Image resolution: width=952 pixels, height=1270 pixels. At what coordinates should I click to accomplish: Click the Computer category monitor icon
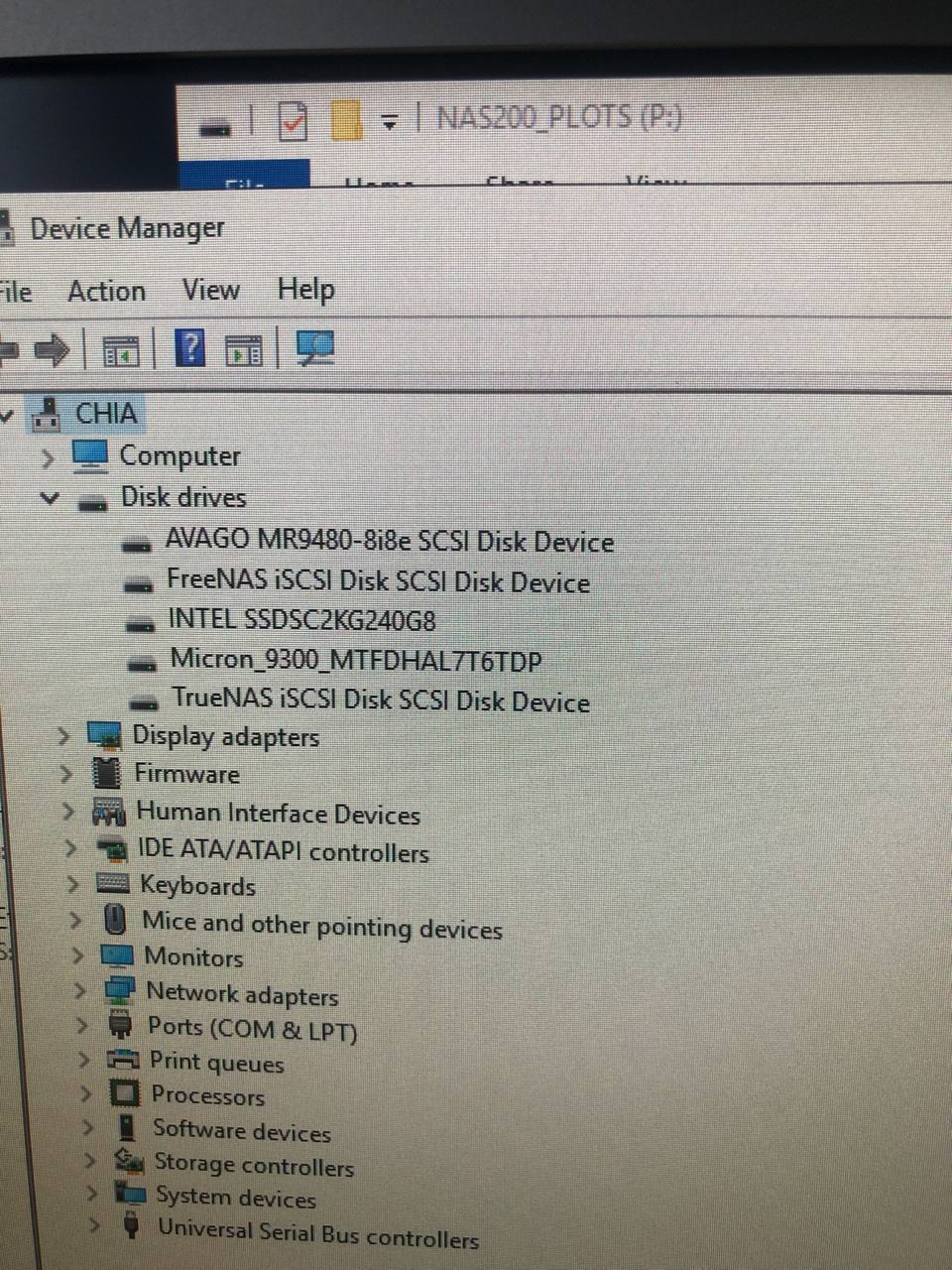89,456
